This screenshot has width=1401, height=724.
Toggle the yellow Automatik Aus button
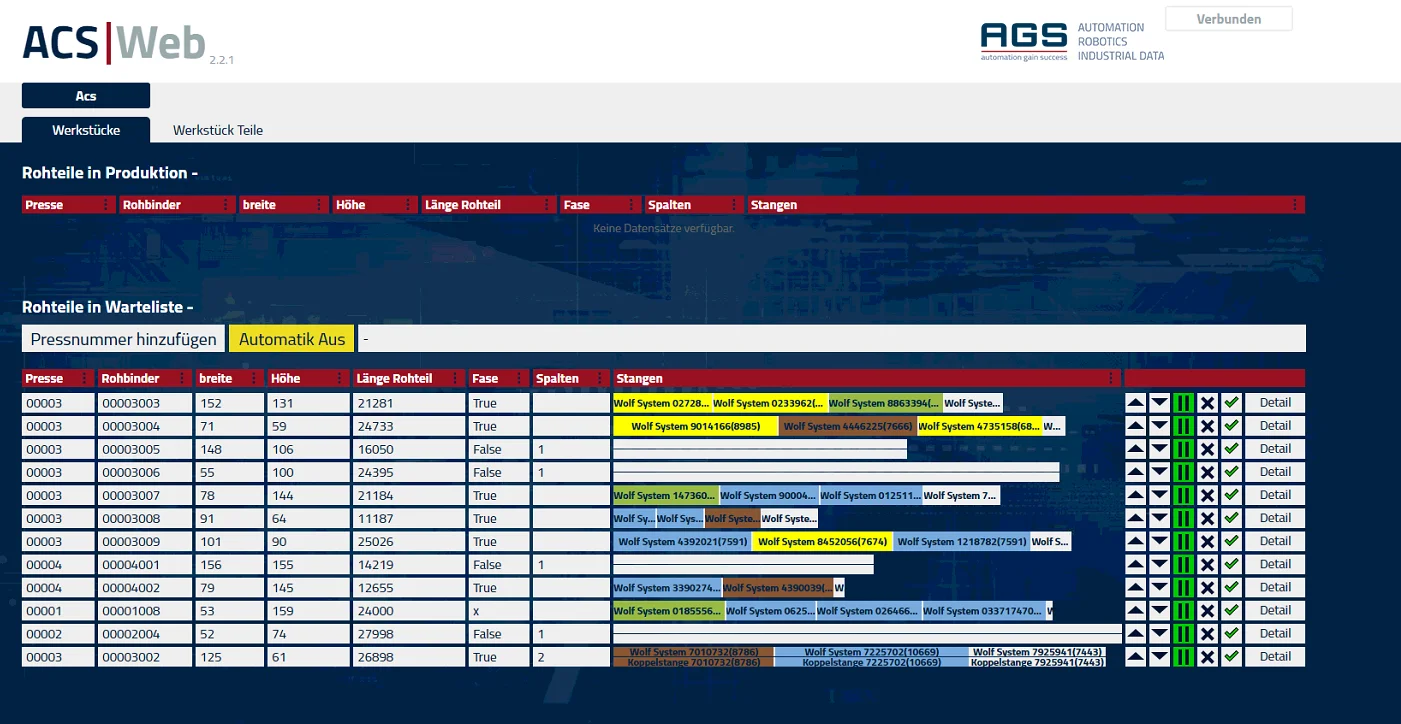292,339
